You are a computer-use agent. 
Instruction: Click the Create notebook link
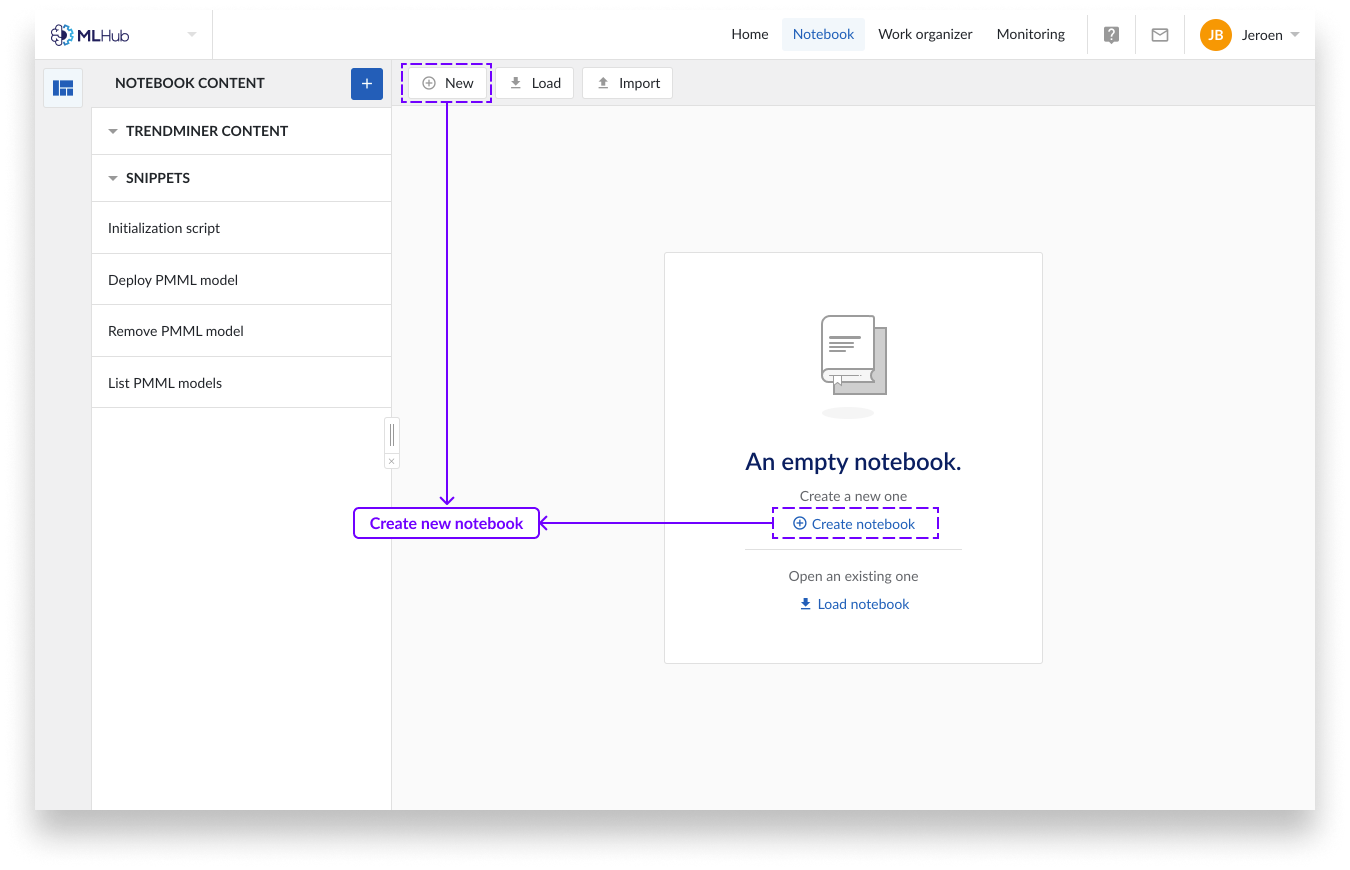tap(854, 524)
